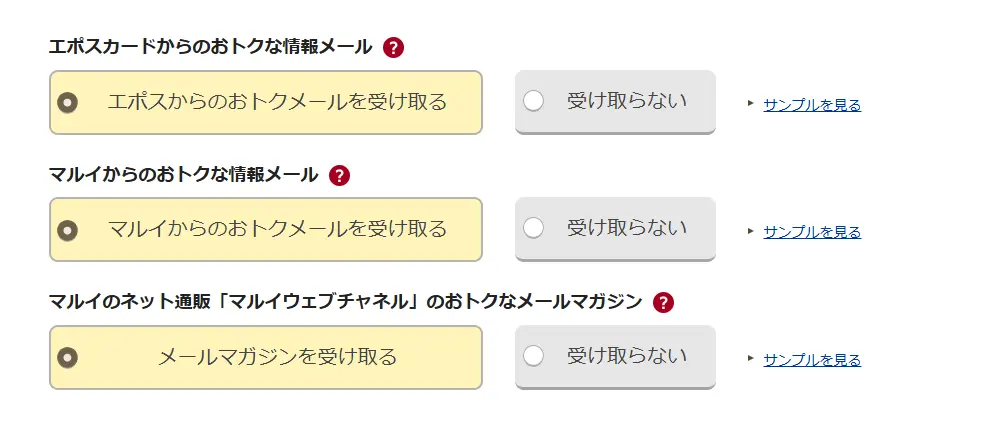The image size is (1000, 430).
Task: Choose 受け取らない radio for マルイ information mail
Action: tap(534, 228)
